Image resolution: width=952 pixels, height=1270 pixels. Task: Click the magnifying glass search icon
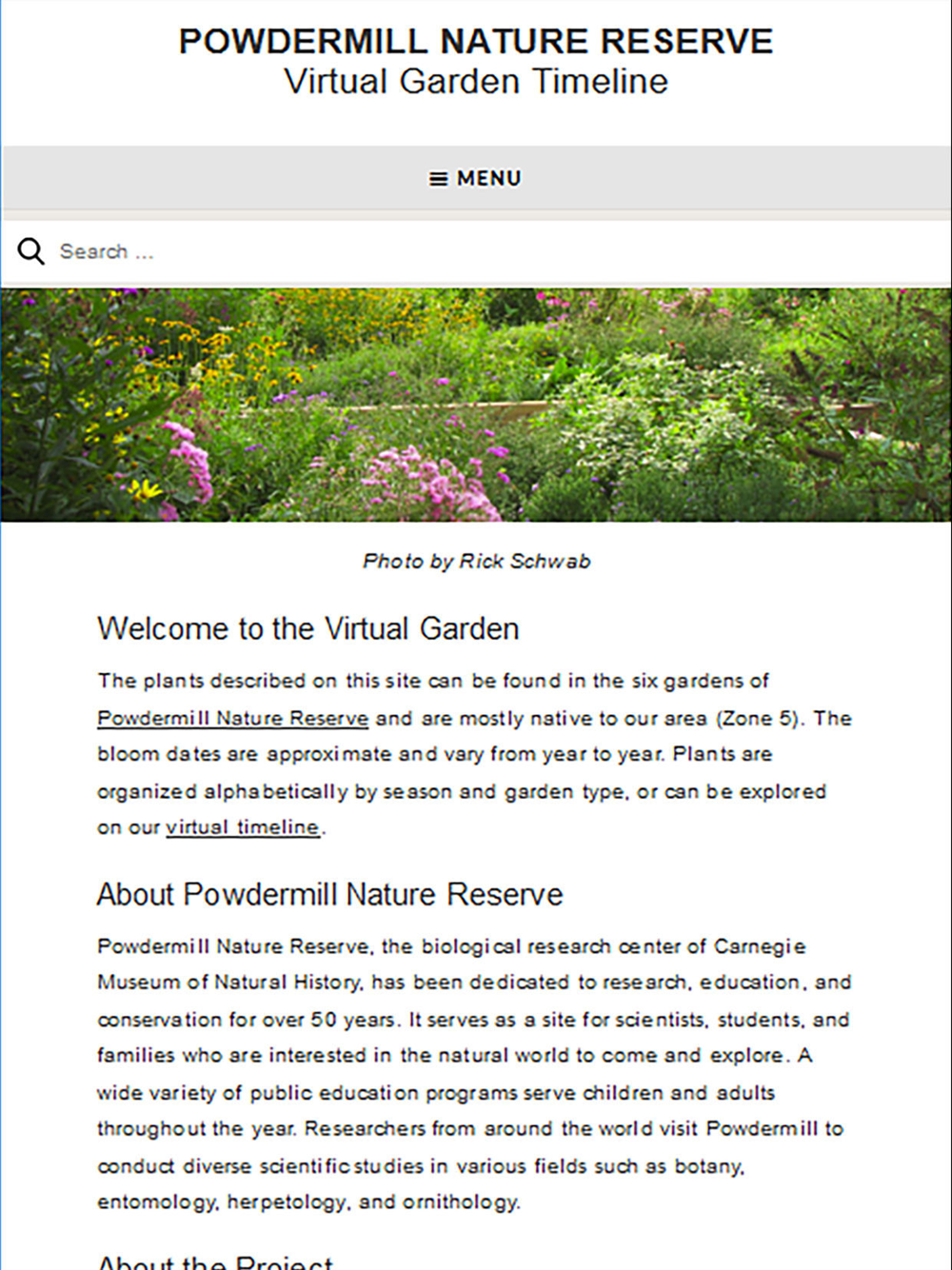30,251
